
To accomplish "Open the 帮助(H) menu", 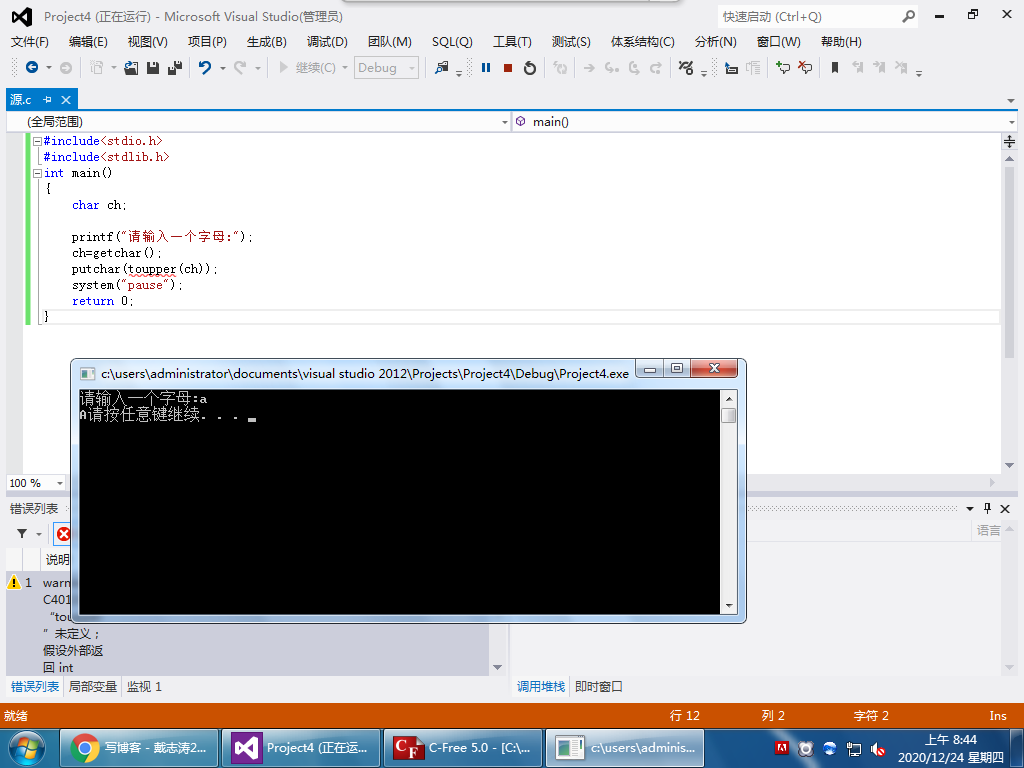I will [841, 42].
